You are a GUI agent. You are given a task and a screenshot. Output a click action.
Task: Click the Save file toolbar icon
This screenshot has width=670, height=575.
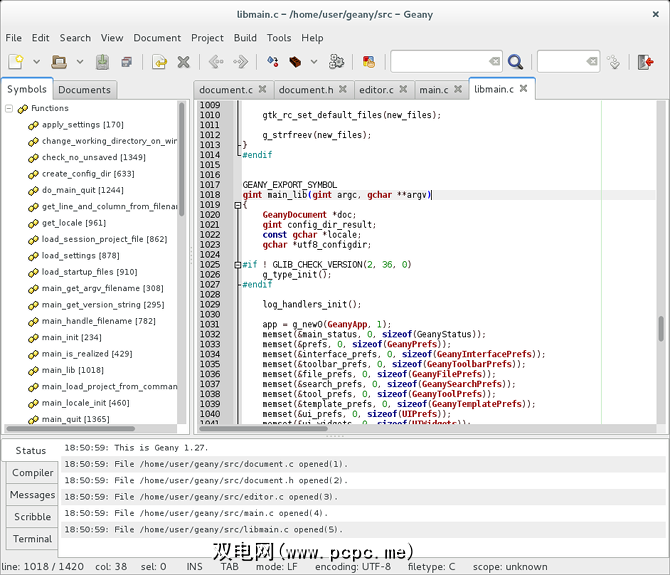pos(102,62)
